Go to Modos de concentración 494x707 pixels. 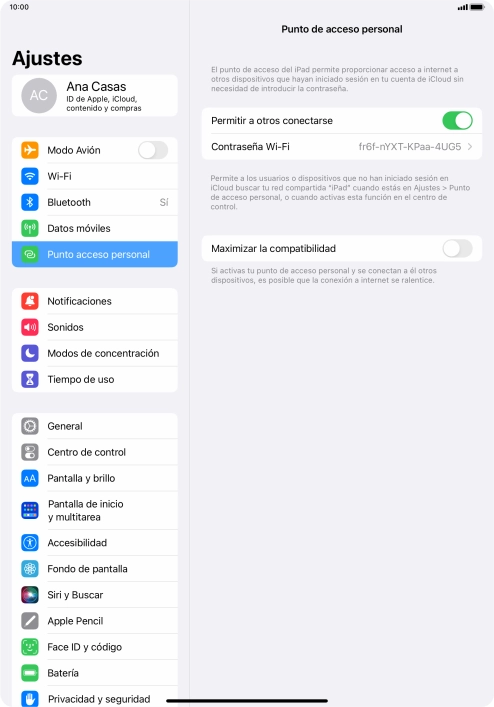[95, 354]
